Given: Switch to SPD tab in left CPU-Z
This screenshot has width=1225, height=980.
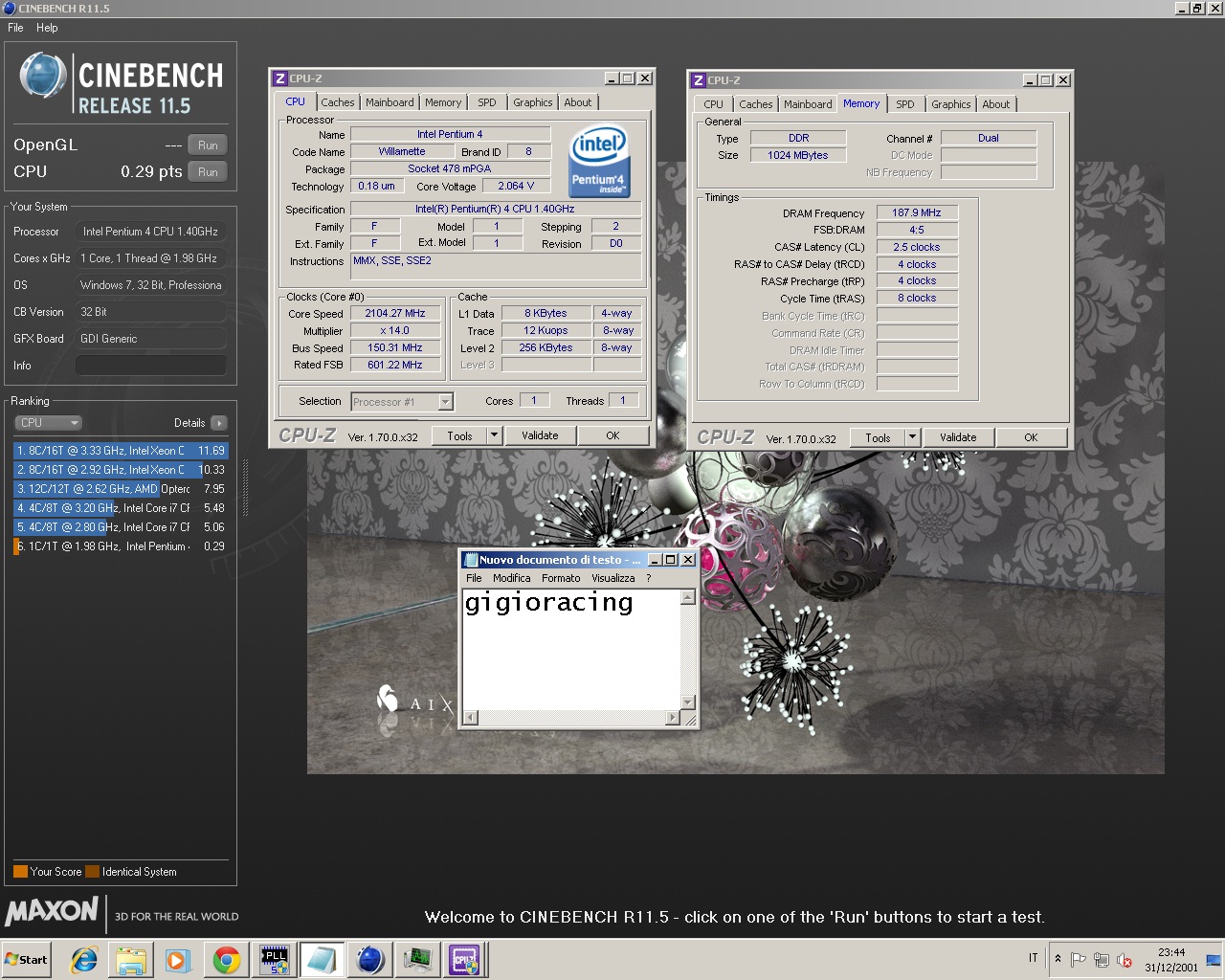Looking at the screenshot, I should tap(487, 102).
